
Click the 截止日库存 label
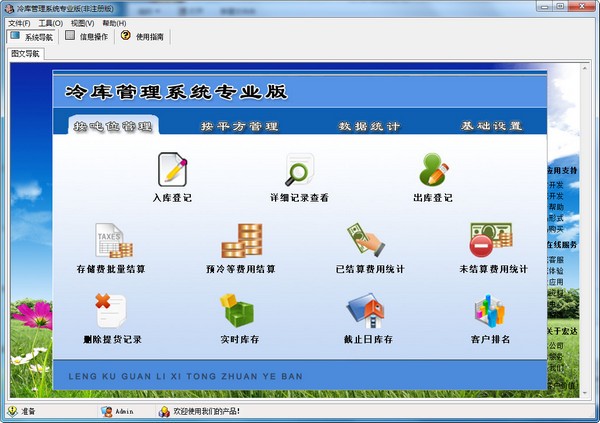pos(368,339)
